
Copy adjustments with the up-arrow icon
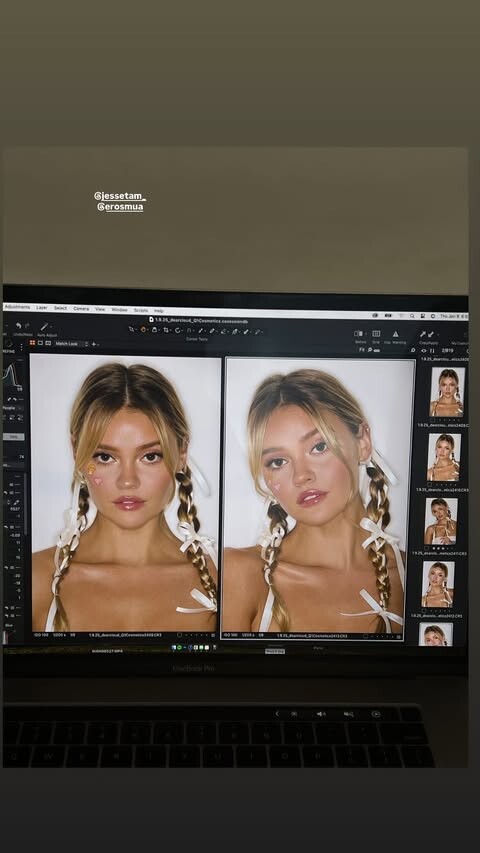coord(423,334)
